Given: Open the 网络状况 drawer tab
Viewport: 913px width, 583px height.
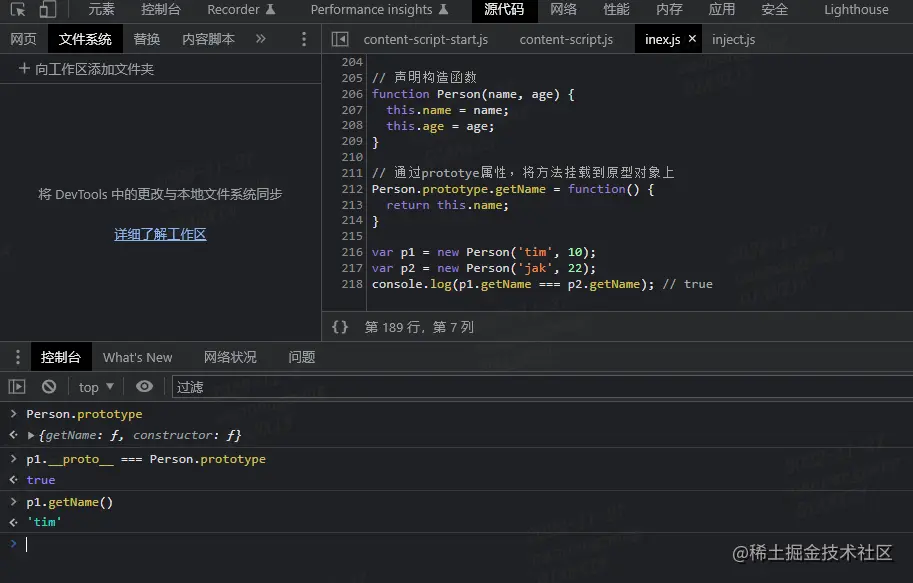Looking at the screenshot, I should [230, 357].
